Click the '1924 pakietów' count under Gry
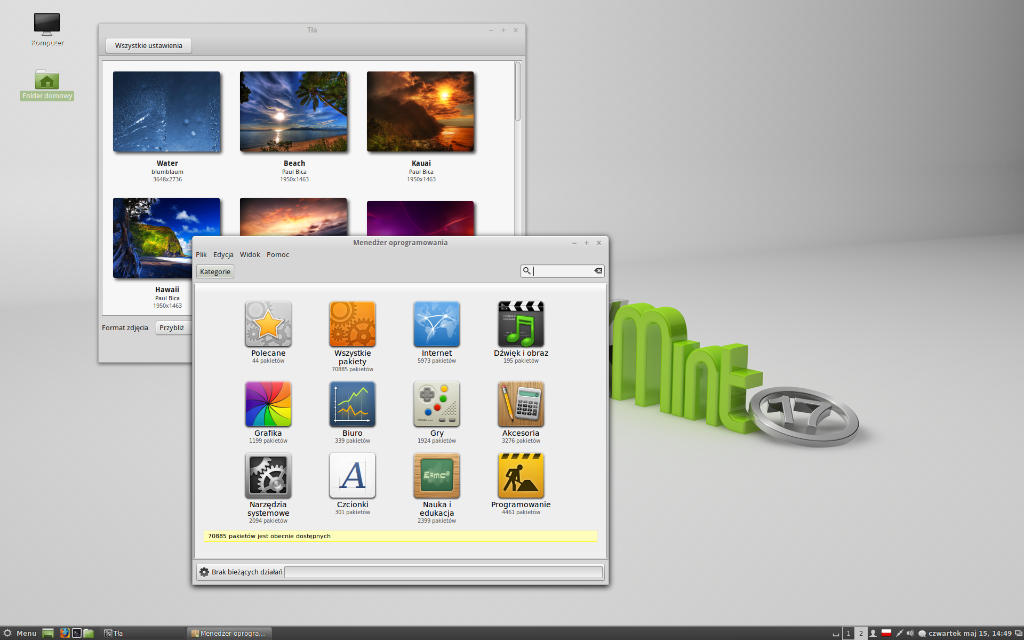The image size is (1024, 640). 436,441
